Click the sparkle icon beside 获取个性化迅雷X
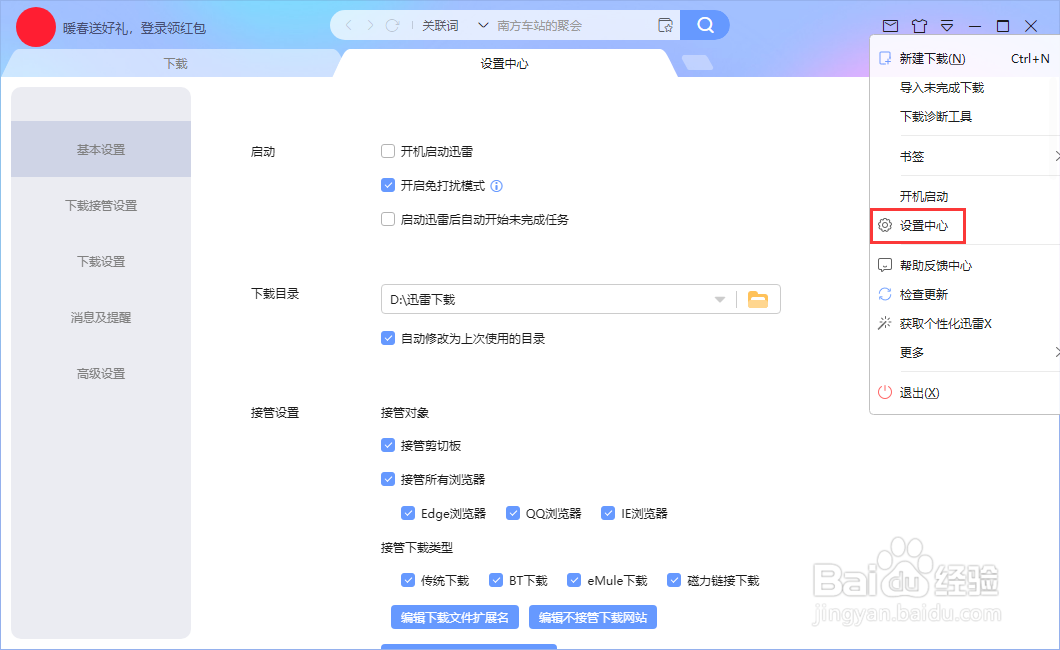 885,323
